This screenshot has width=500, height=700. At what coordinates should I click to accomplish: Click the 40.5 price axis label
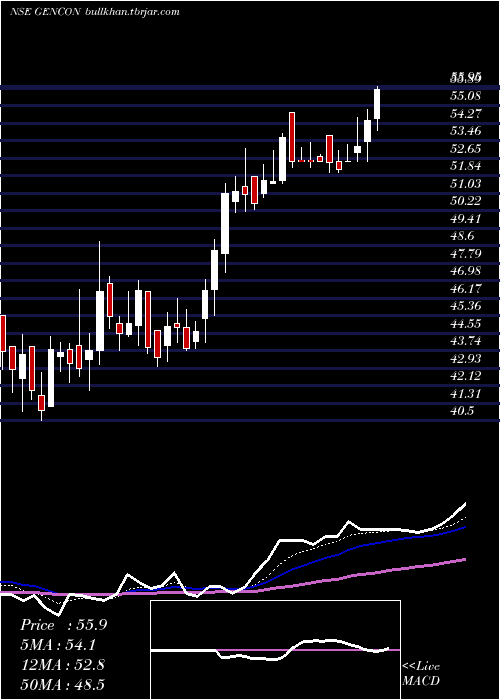click(x=462, y=411)
